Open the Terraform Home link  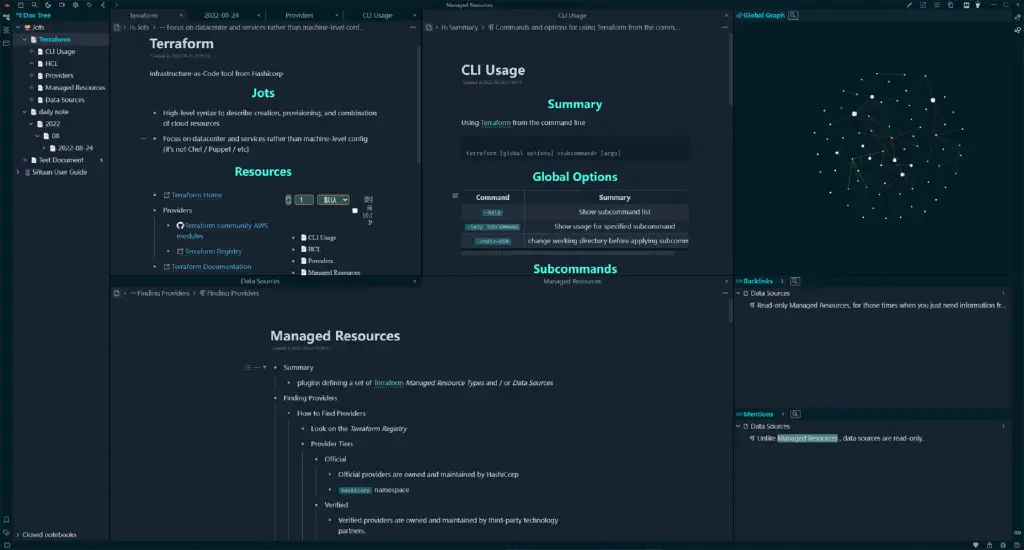tap(197, 195)
